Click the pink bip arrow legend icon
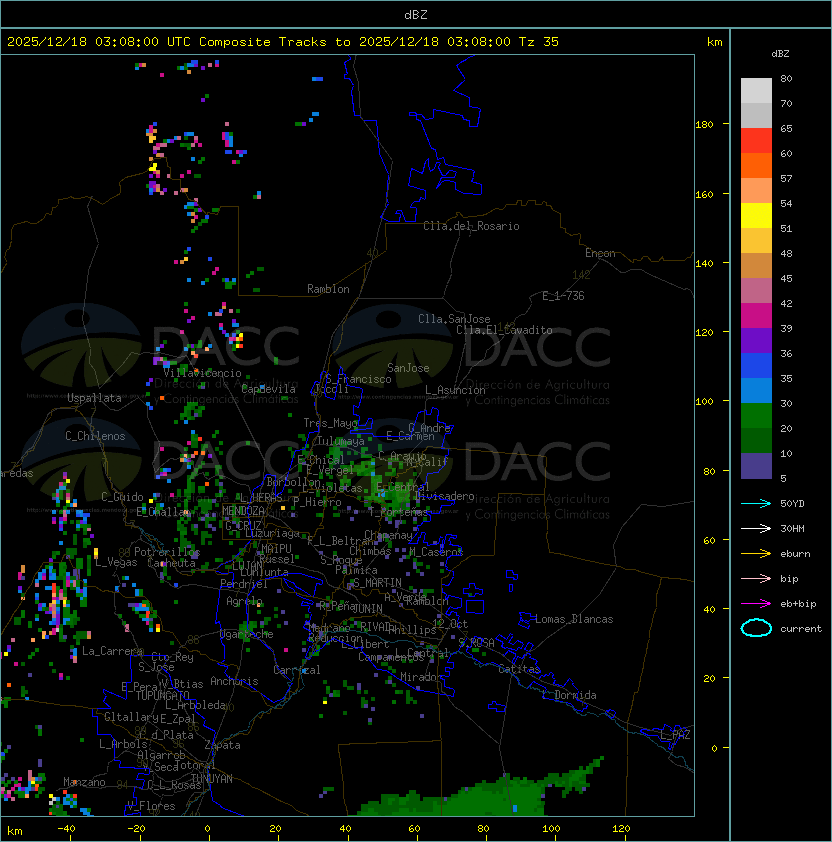This screenshot has height=842, width=832. point(756,578)
